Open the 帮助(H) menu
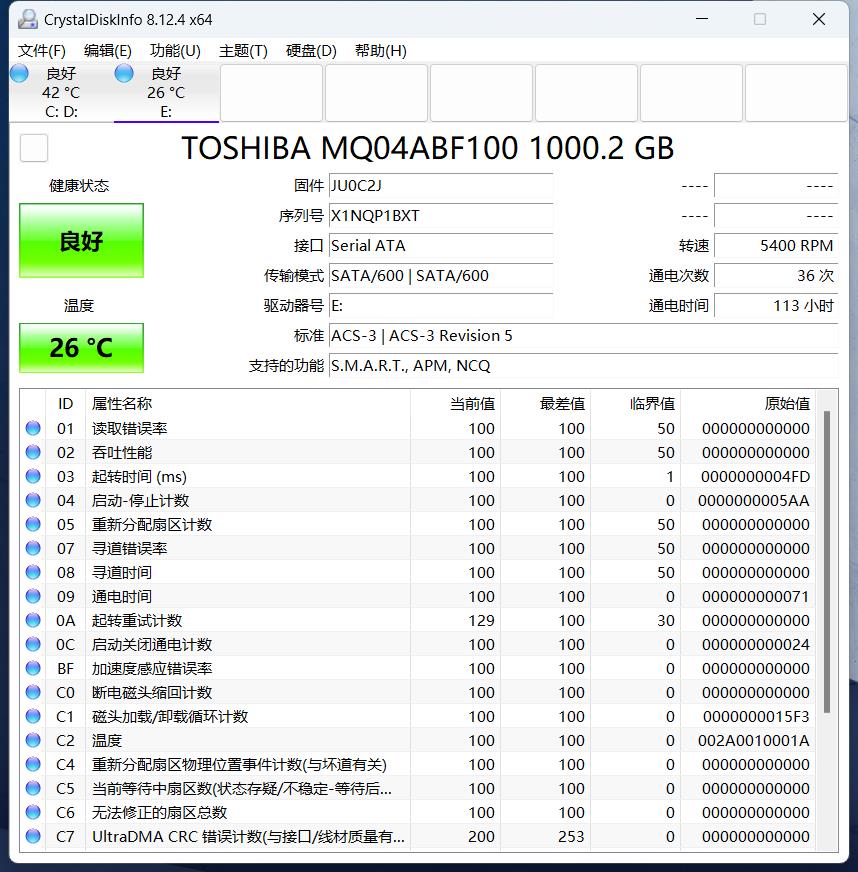 [379, 50]
